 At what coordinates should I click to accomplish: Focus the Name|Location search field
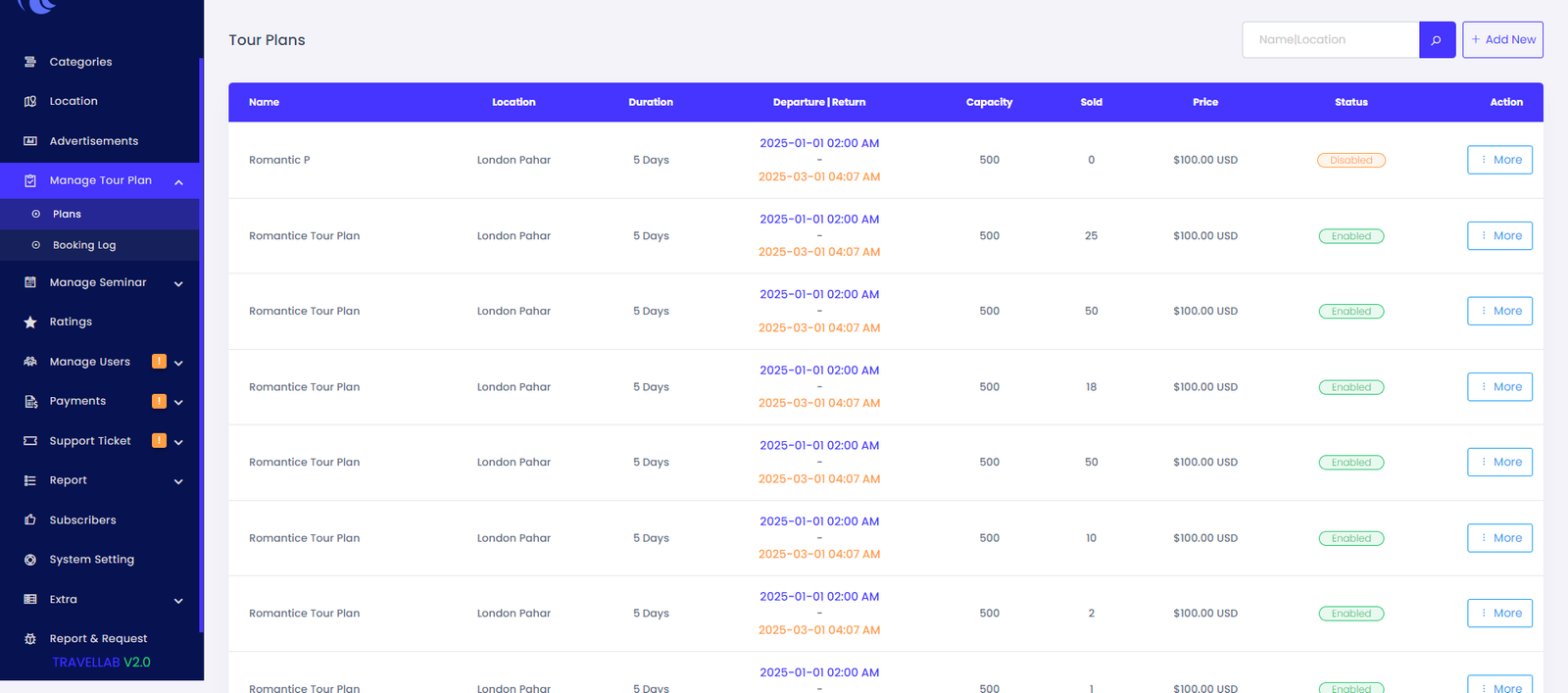(1331, 40)
